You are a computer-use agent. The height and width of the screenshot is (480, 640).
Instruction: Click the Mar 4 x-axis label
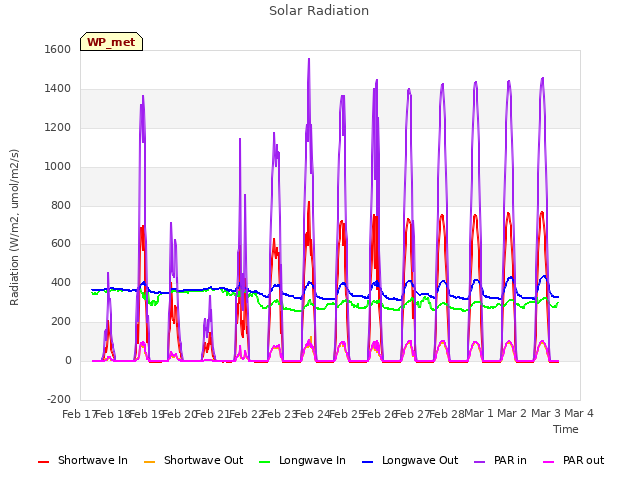tap(579, 413)
